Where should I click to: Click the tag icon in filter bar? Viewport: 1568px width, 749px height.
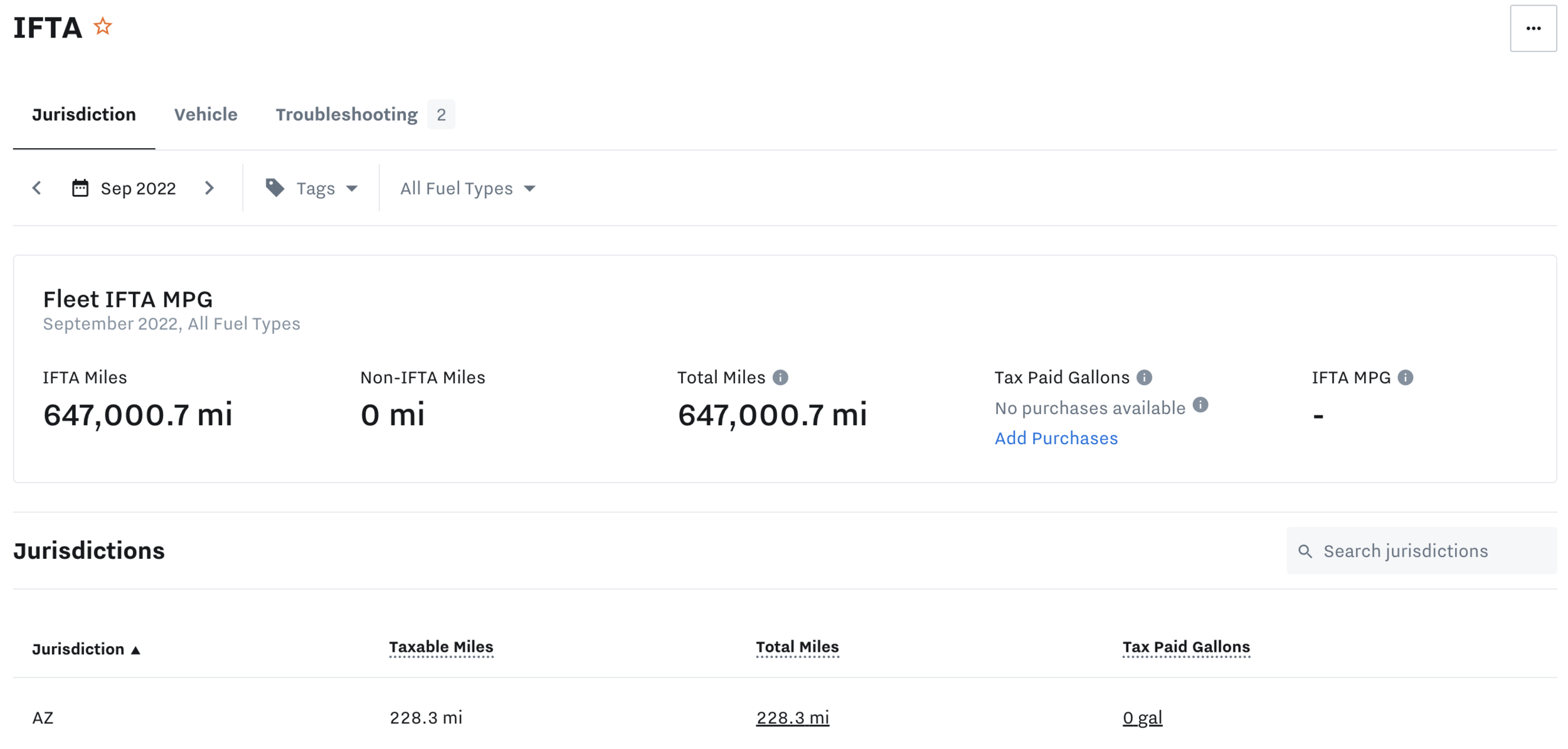coord(275,188)
